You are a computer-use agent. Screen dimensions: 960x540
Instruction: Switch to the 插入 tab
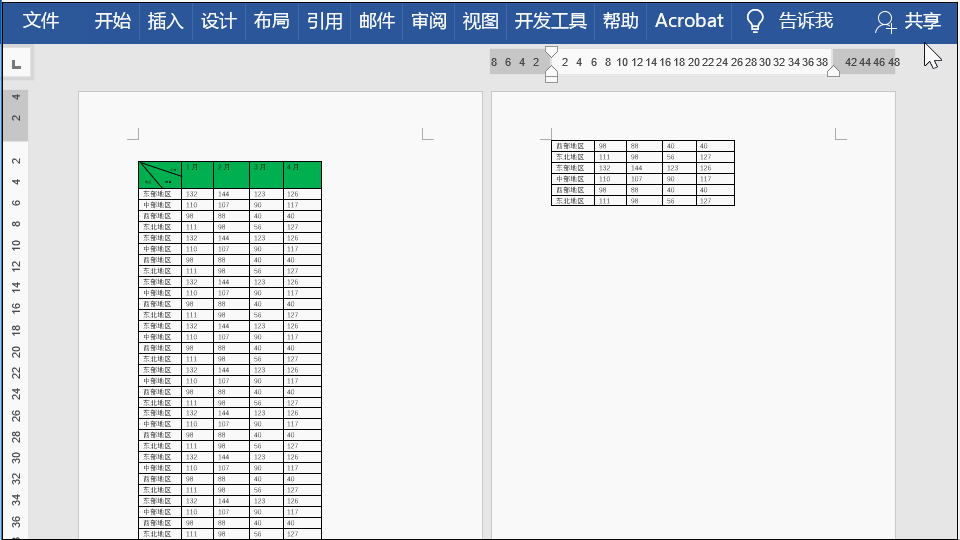pyautogui.click(x=165, y=21)
